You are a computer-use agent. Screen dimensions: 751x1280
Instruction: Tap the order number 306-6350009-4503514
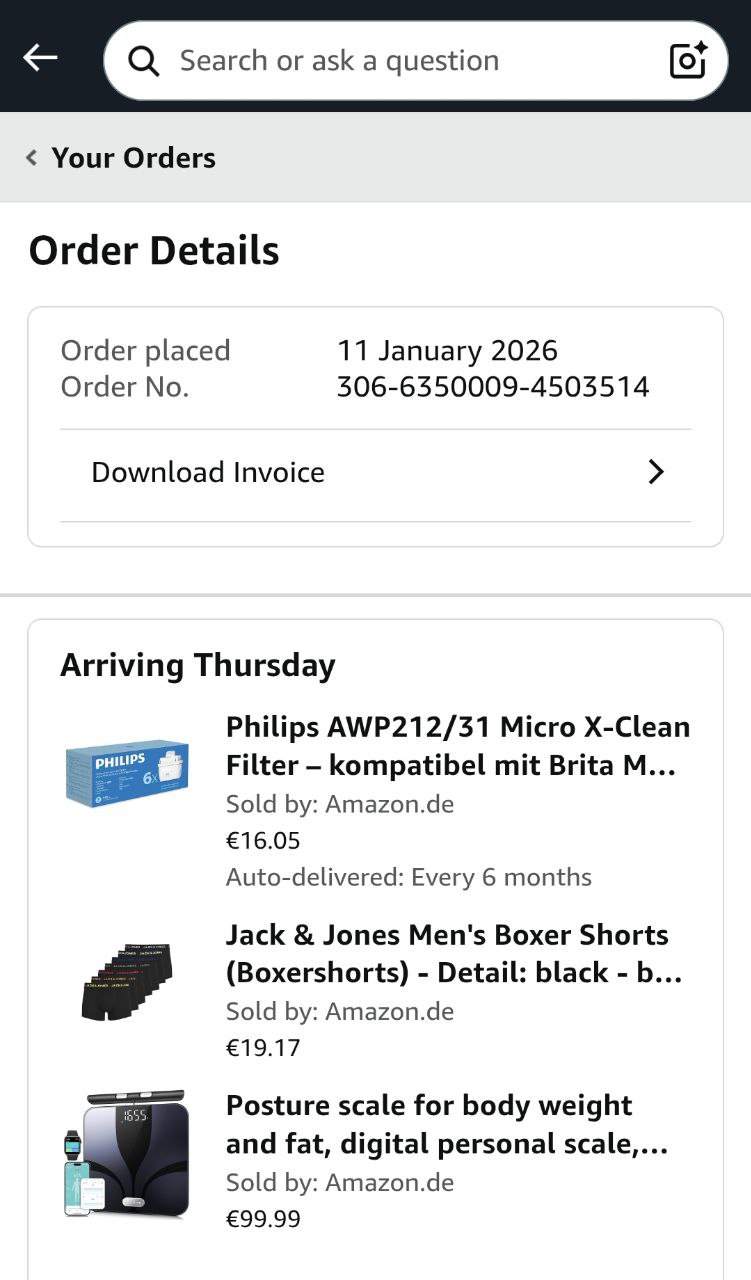493,386
